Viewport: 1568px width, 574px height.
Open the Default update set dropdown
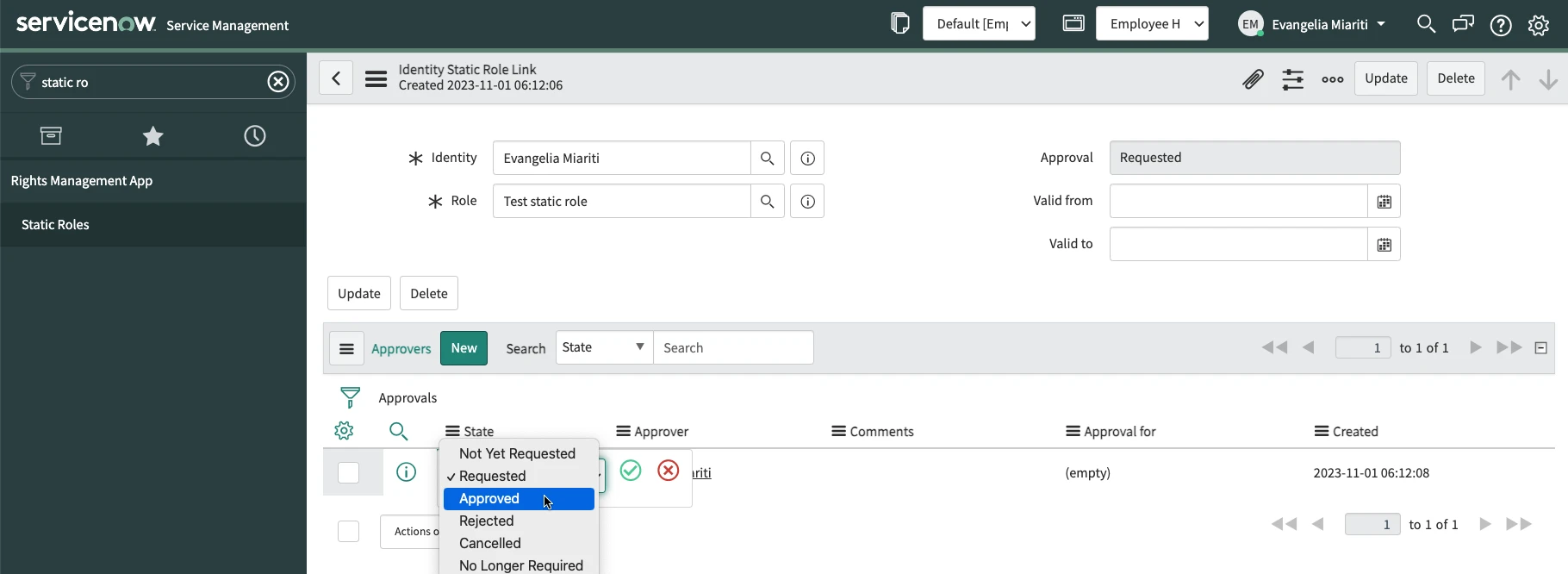coord(979,24)
